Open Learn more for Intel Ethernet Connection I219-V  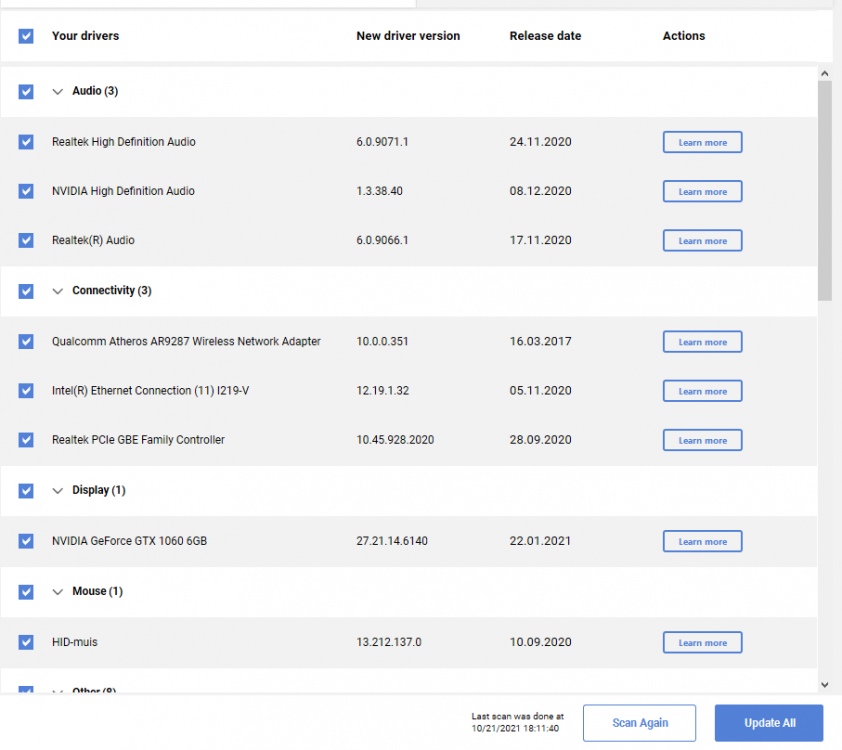click(x=702, y=391)
